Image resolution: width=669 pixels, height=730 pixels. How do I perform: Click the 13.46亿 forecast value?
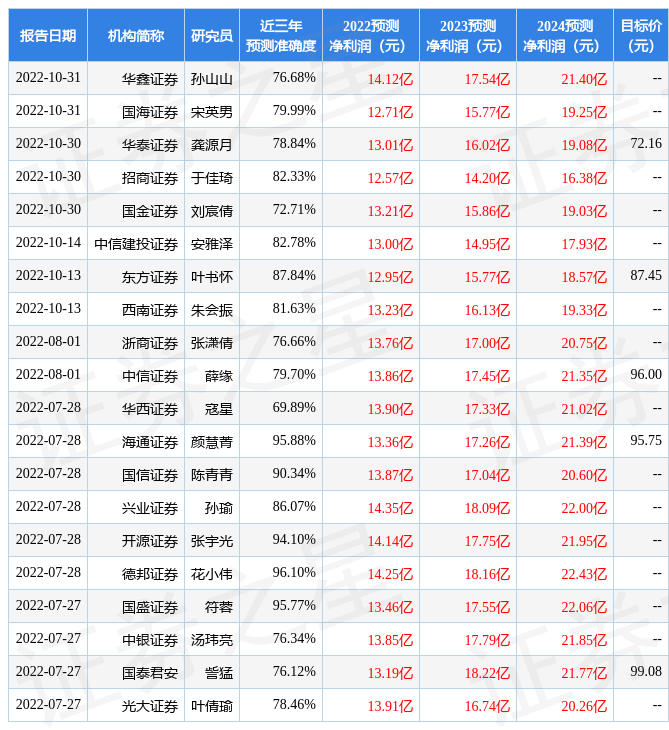click(390, 608)
